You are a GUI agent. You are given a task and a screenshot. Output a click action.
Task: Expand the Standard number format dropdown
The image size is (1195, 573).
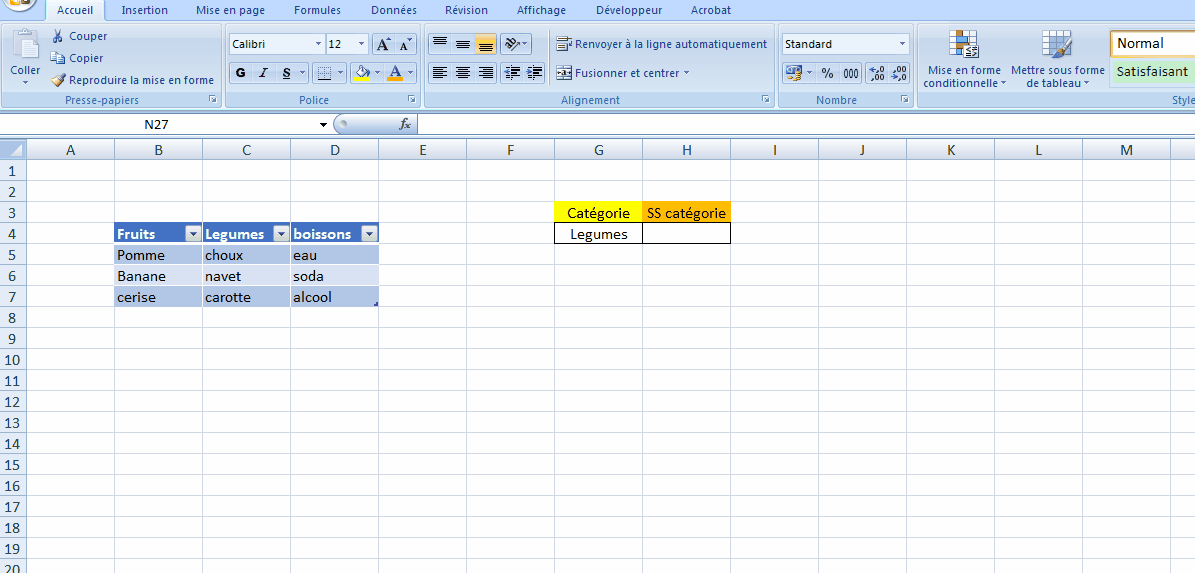pos(902,44)
